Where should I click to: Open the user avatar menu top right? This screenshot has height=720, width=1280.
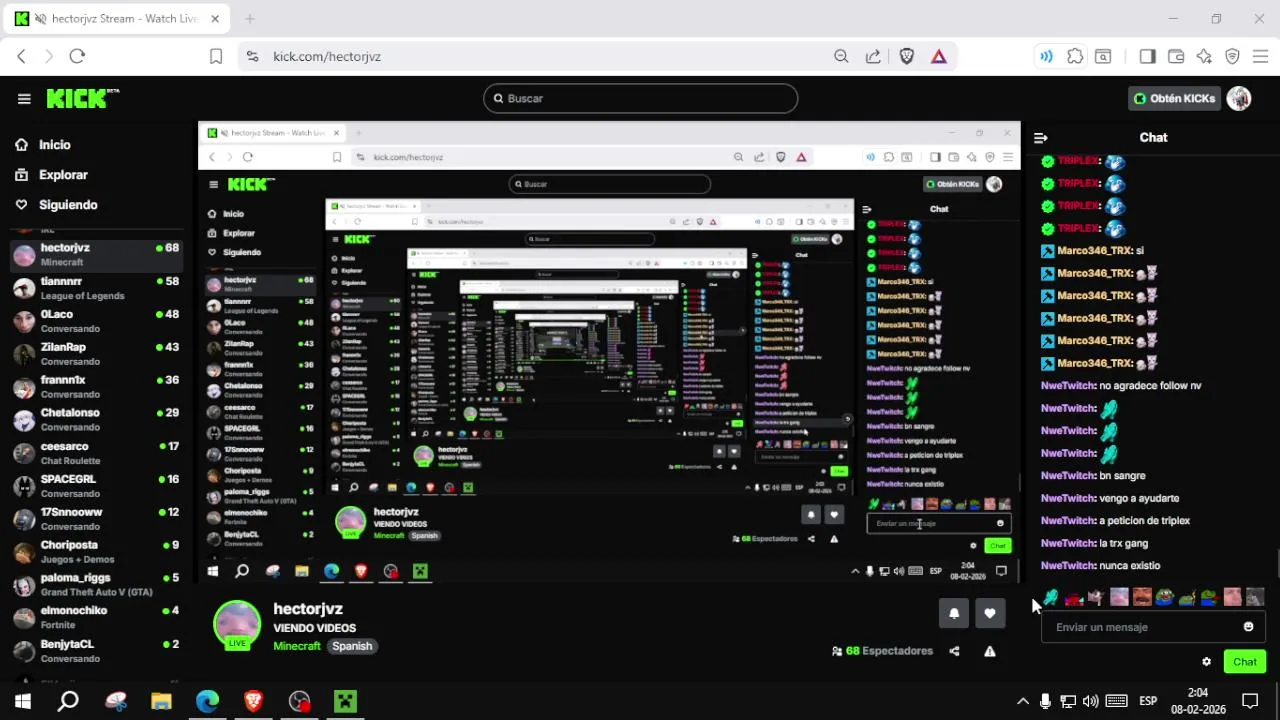tap(1239, 98)
